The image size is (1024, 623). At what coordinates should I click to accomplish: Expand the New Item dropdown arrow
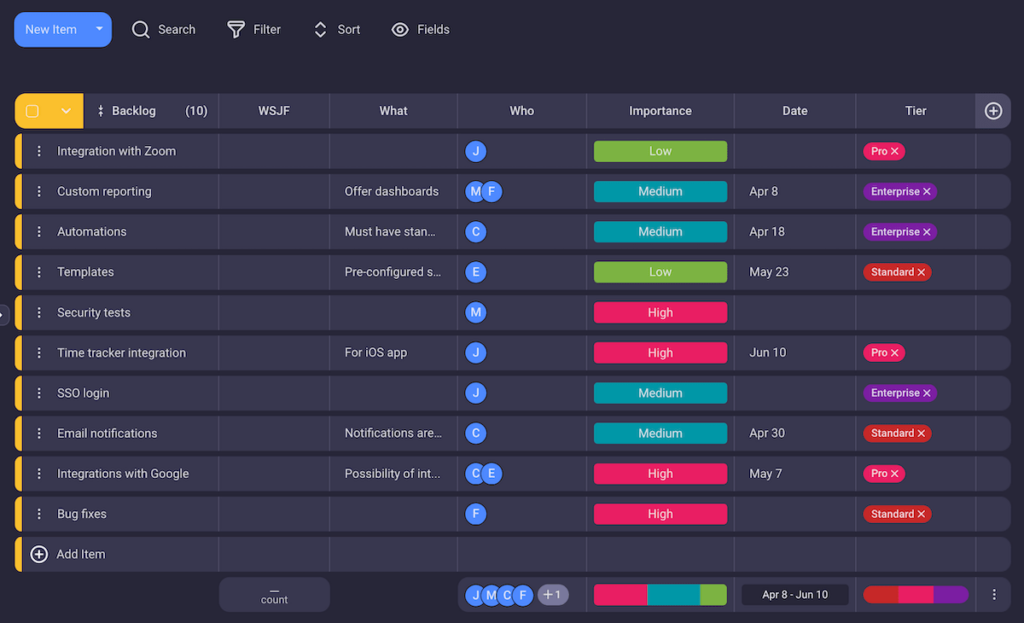(x=99, y=29)
